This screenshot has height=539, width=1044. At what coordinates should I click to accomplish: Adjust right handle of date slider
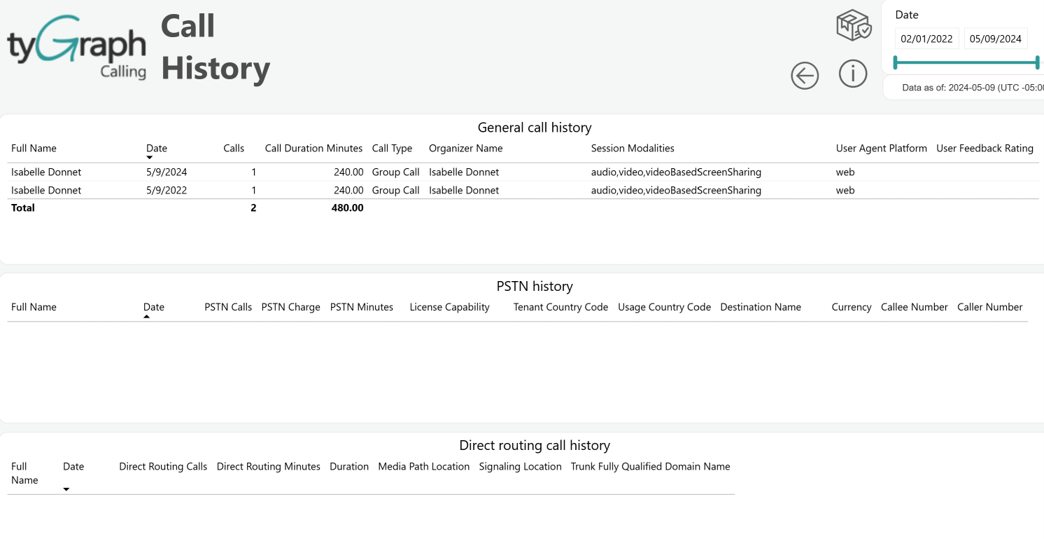click(1037, 63)
